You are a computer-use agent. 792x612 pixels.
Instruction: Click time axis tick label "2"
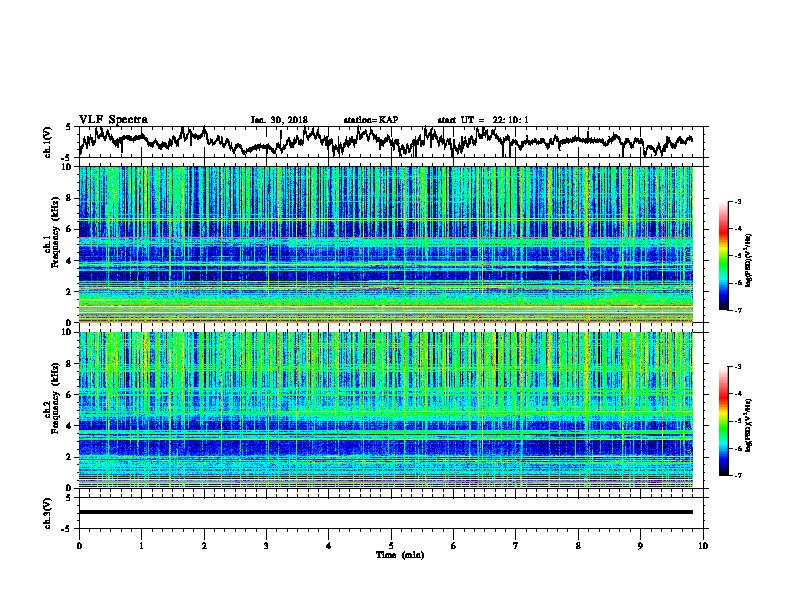(x=204, y=546)
